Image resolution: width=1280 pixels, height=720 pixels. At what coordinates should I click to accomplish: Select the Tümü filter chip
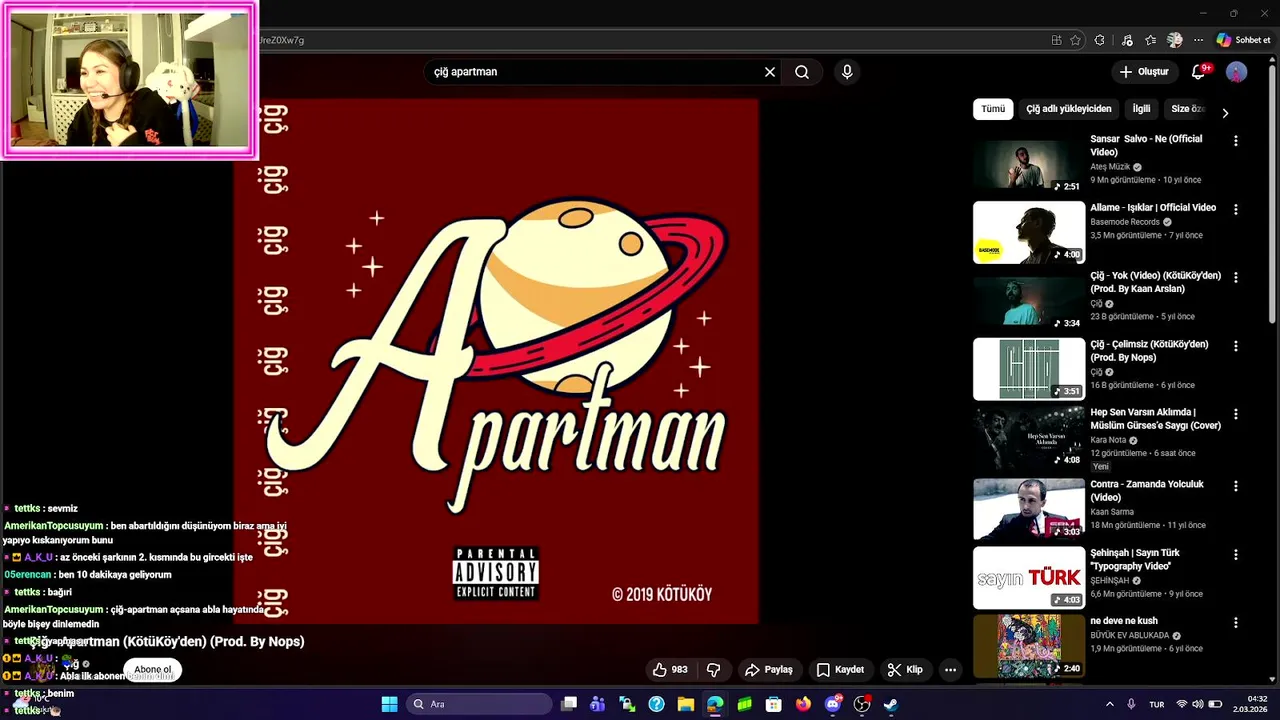click(993, 109)
